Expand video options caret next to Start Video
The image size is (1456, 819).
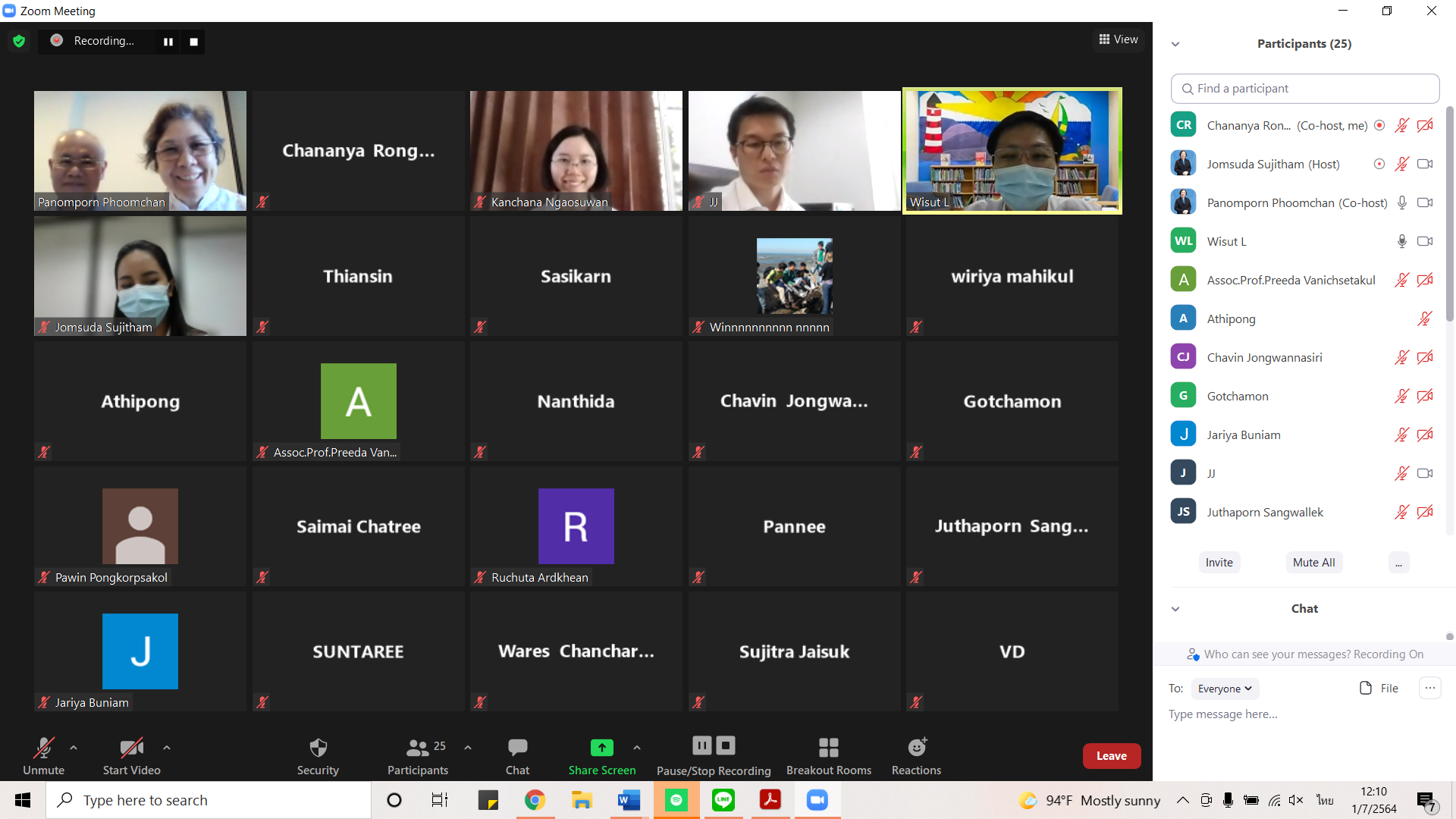point(167,748)
